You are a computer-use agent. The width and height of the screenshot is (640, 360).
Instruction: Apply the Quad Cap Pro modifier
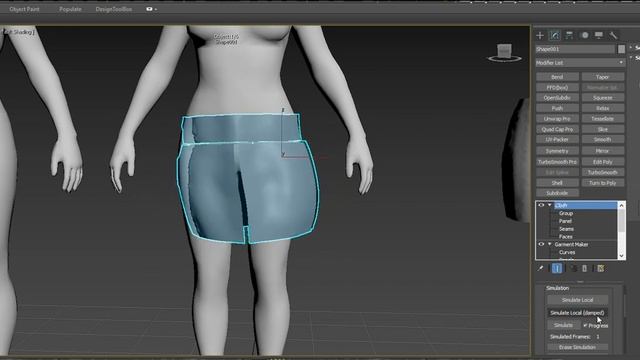pyautogui.click(x=557, y=129)
